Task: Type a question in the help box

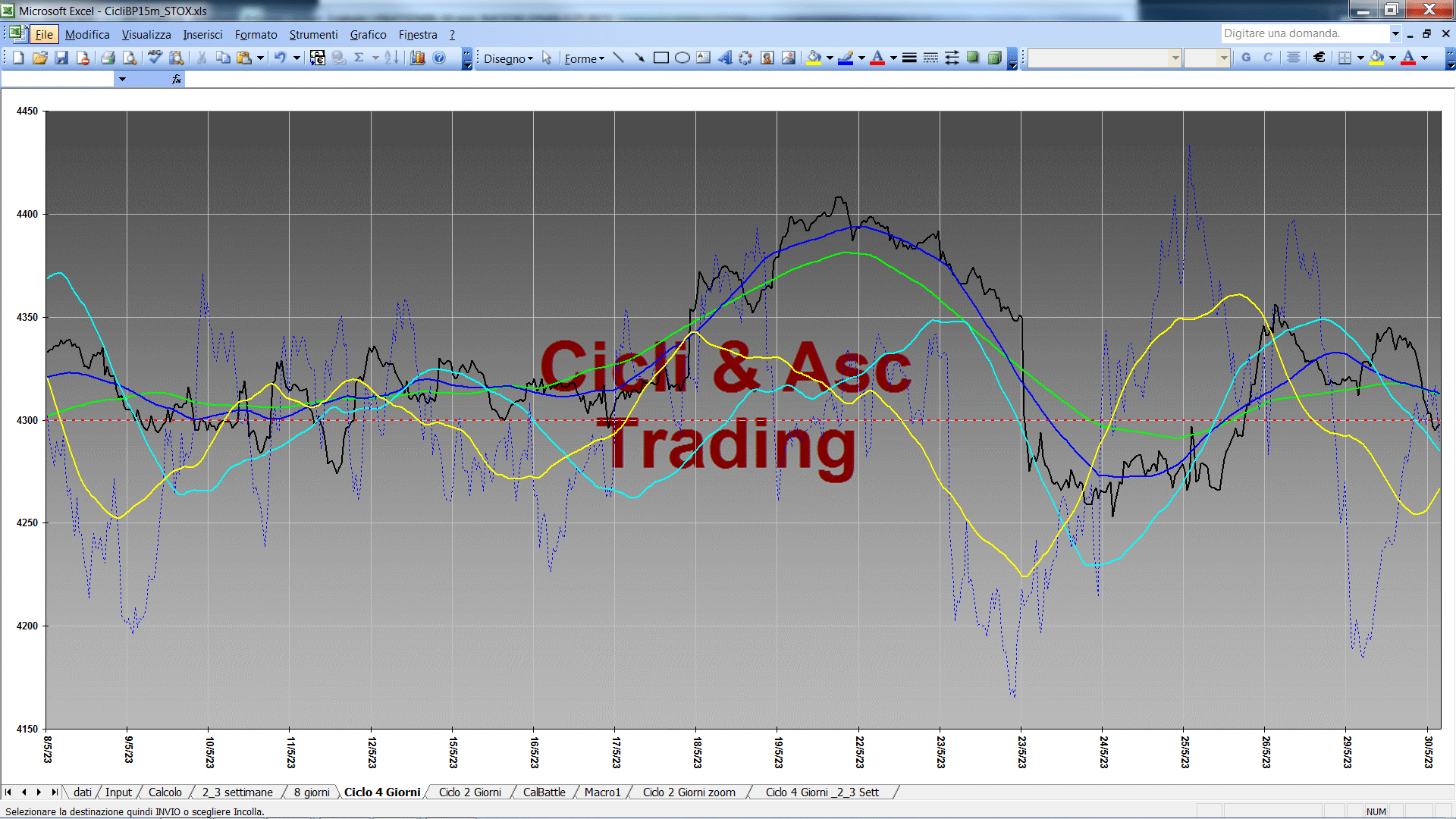Action: tap(1304, 33)
